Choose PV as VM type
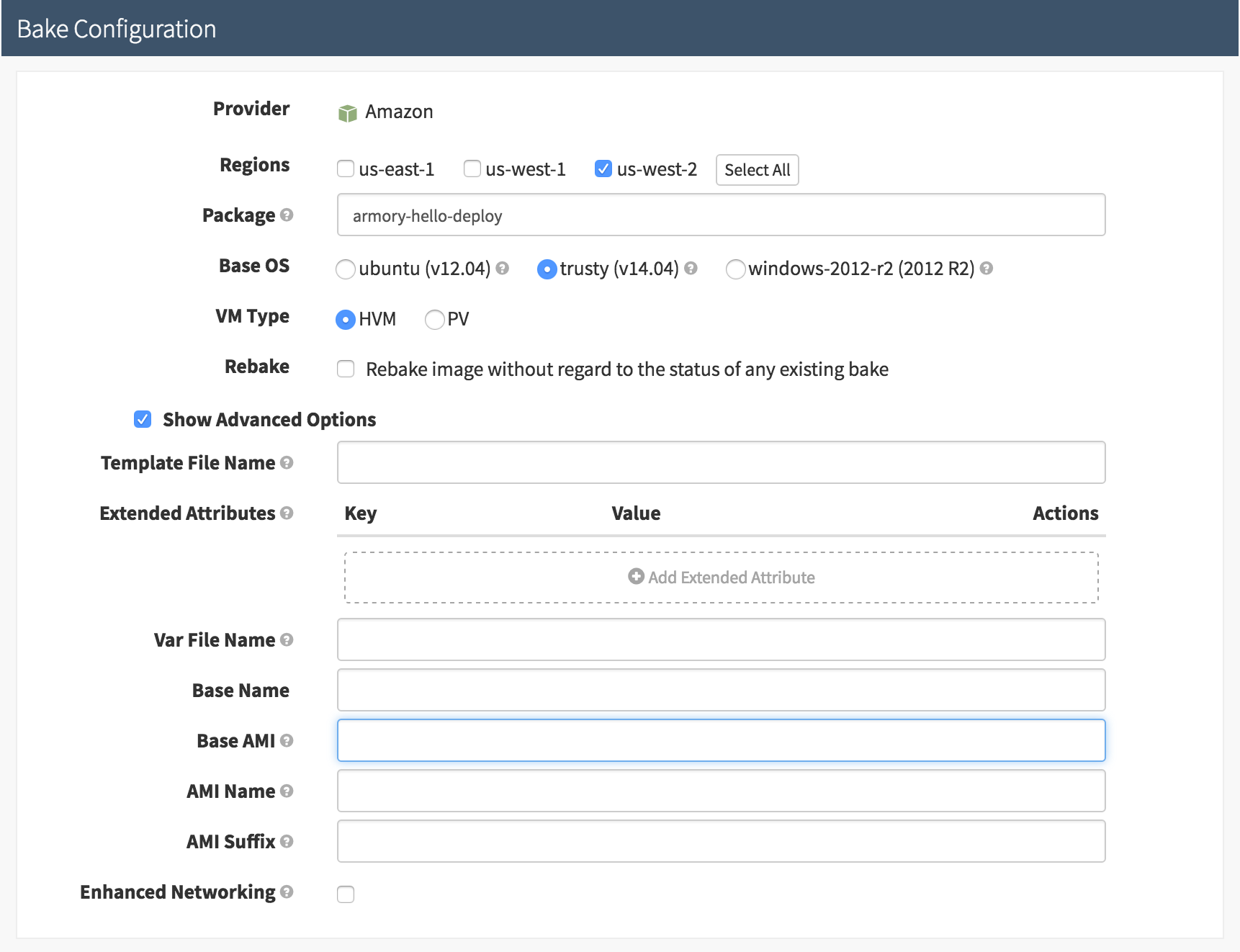The width and height of the screenshot is (1240, 952). point(434,320)
